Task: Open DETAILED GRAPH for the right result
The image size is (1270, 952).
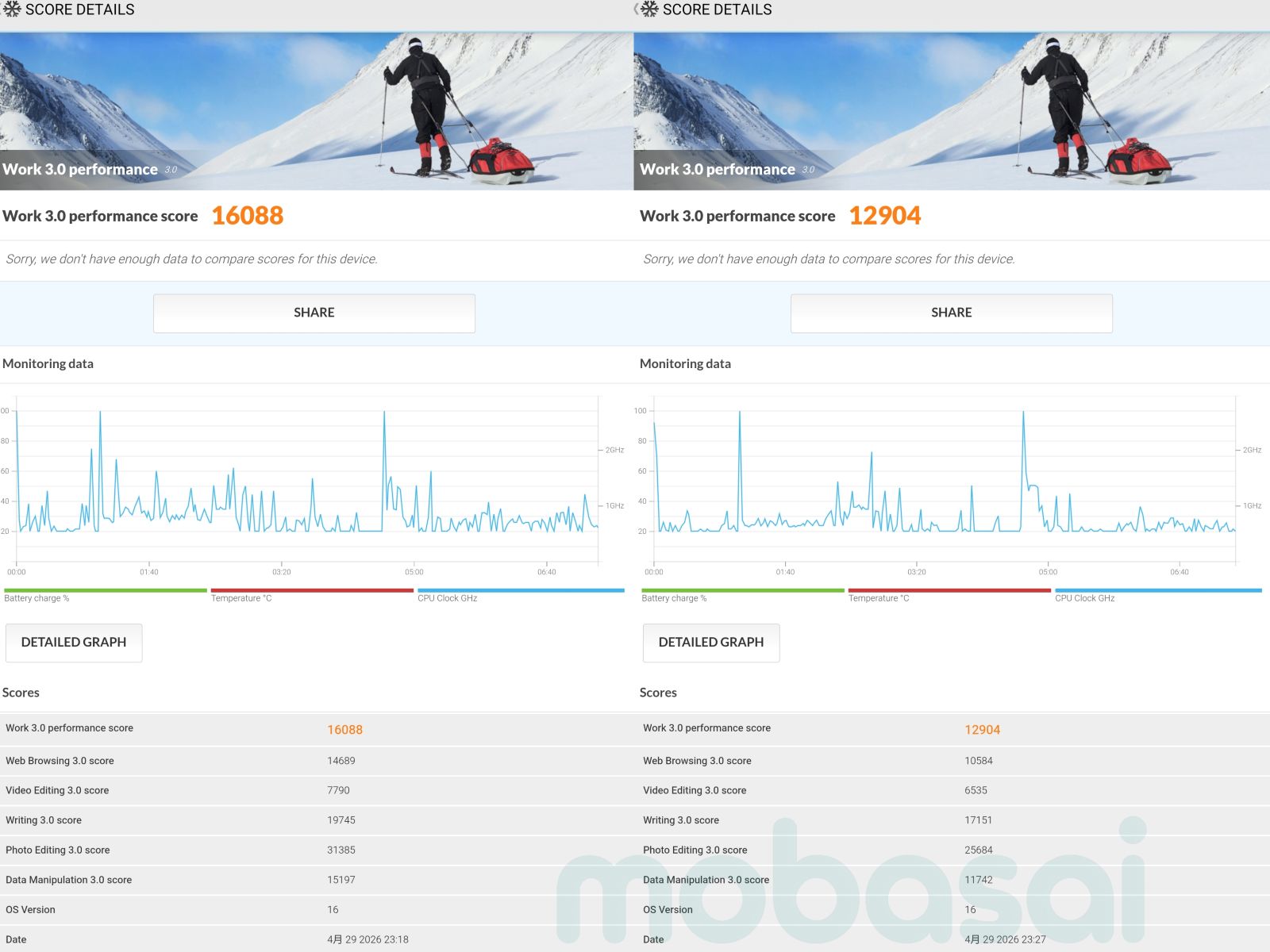Action: tap(711, 643)
